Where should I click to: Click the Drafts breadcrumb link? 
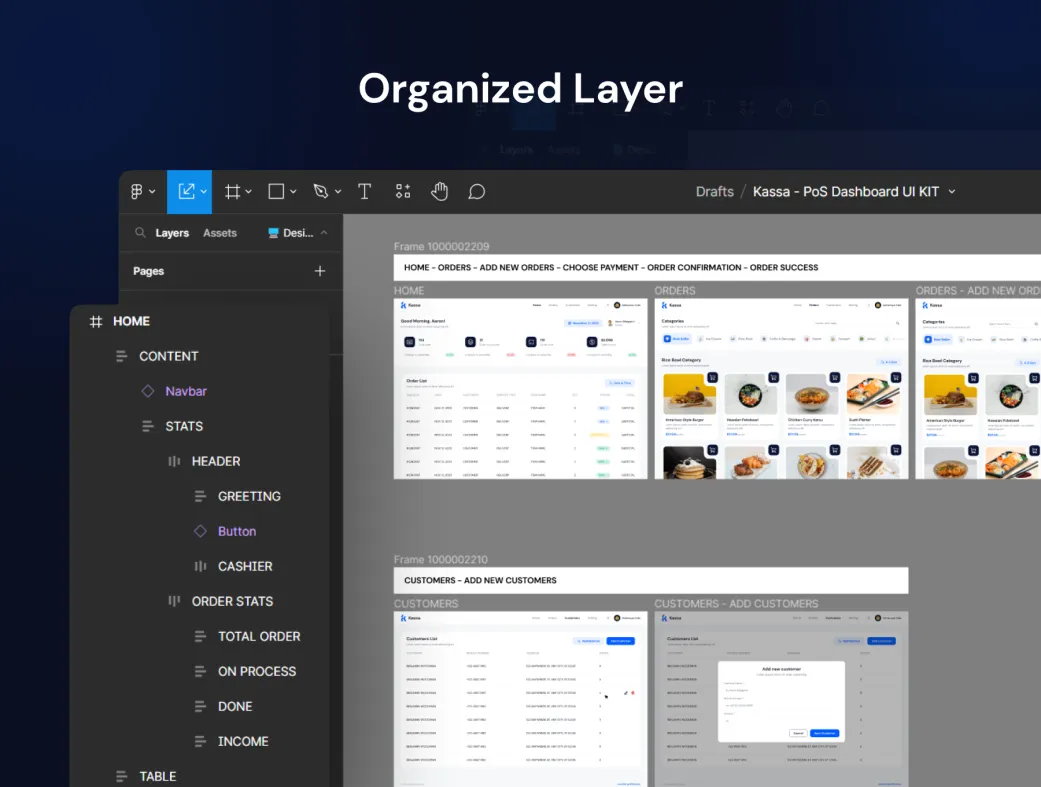tap(714, 192)
